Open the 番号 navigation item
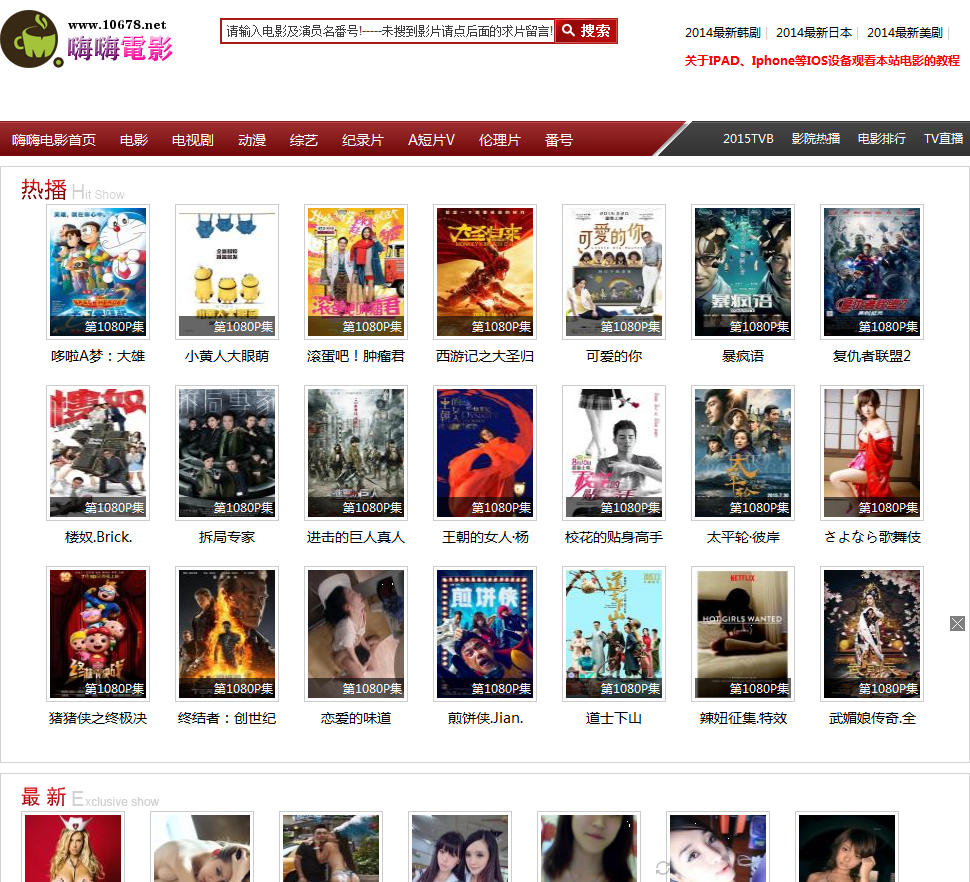Screen dimensions: 970x882 point(559,140)
